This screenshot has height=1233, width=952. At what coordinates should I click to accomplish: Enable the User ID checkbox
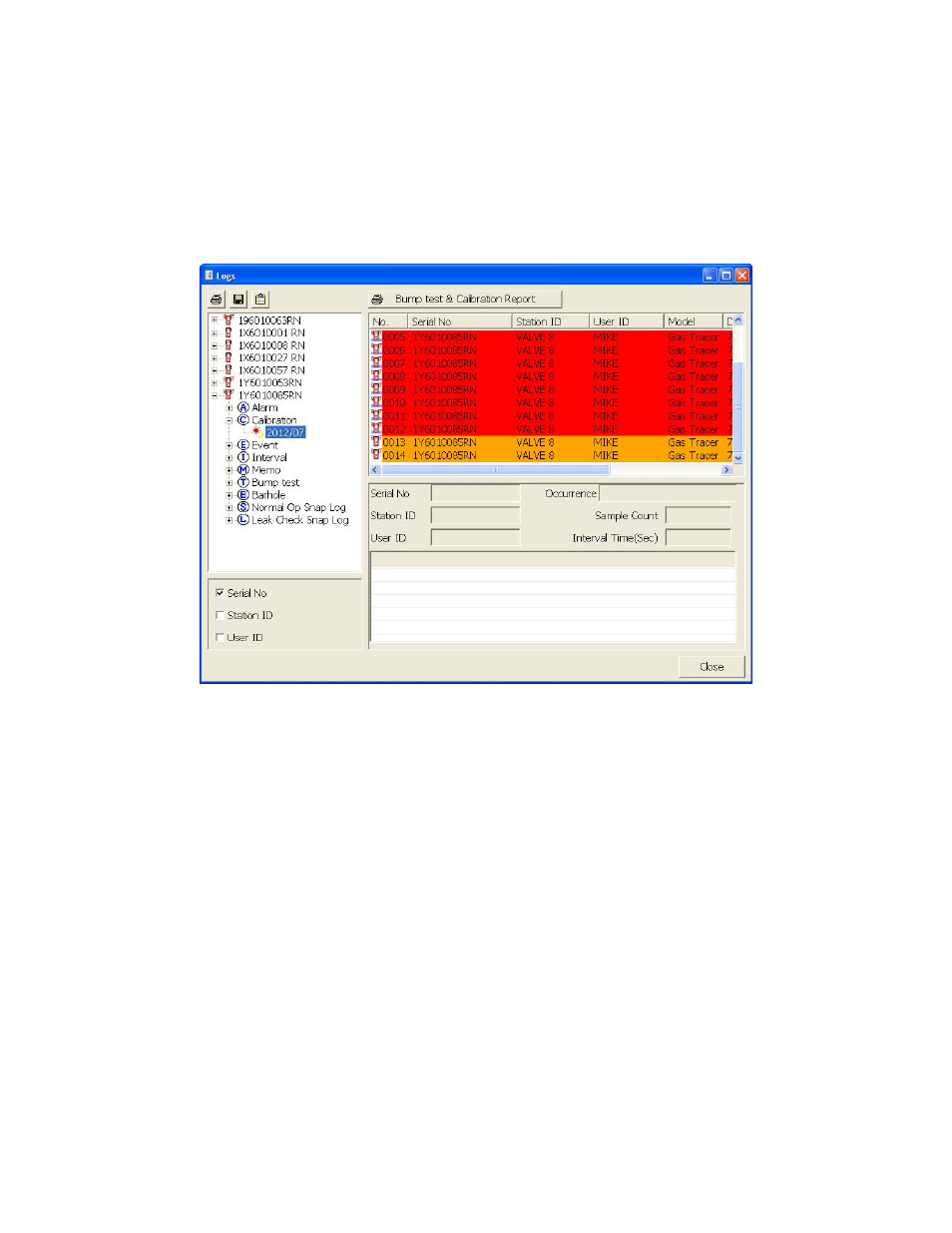pos(220,638)
